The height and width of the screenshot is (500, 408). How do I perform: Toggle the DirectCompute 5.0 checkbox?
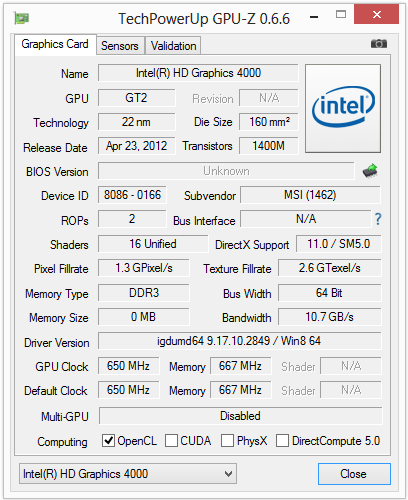click(282, 440)
